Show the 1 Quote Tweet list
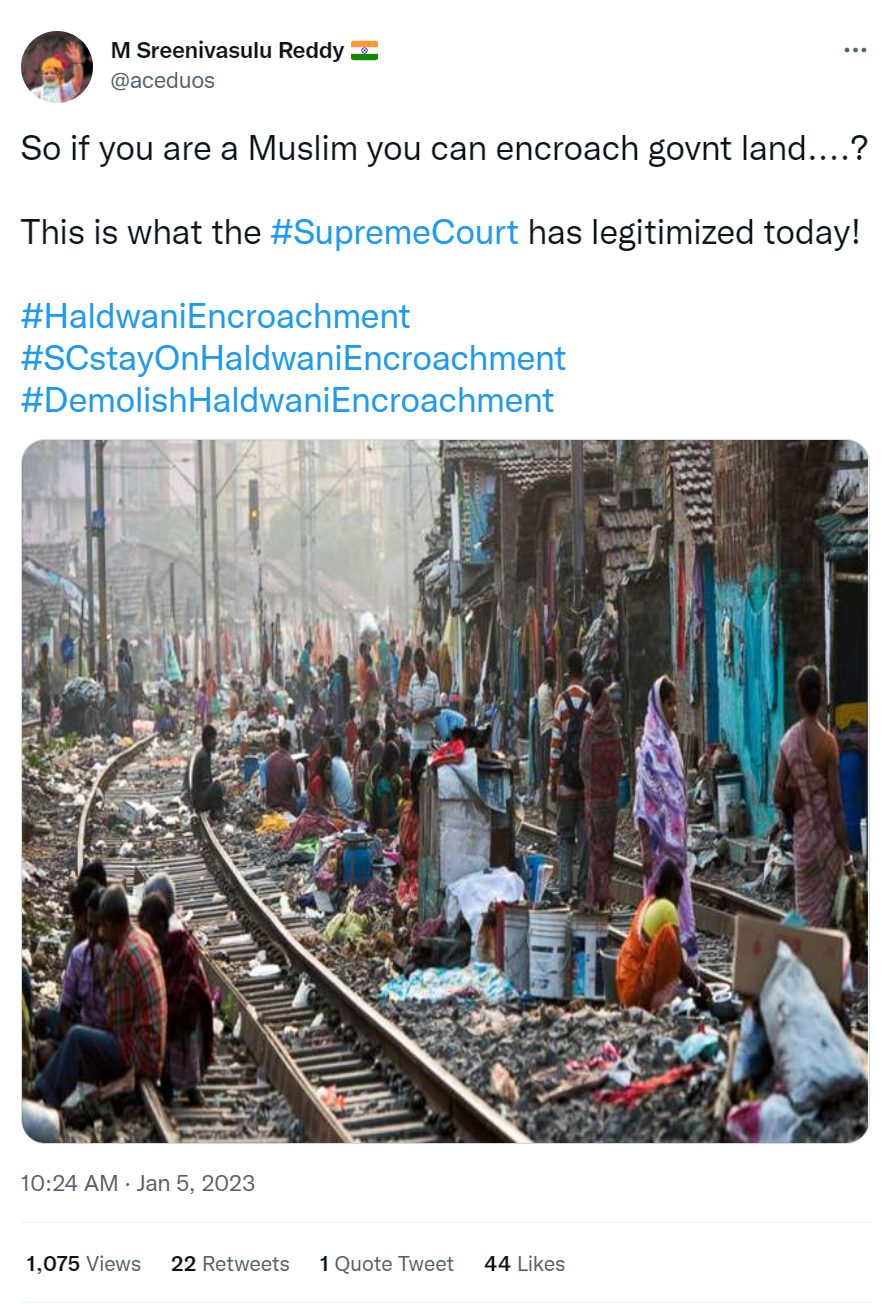Image resolution: width=889 pixels, height=1304 pixels. (386, 1264)
